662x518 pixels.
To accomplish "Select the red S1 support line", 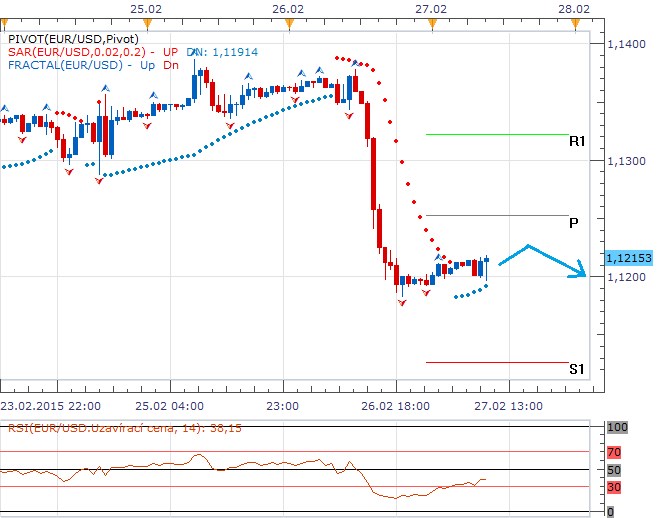I will (496, 362).
